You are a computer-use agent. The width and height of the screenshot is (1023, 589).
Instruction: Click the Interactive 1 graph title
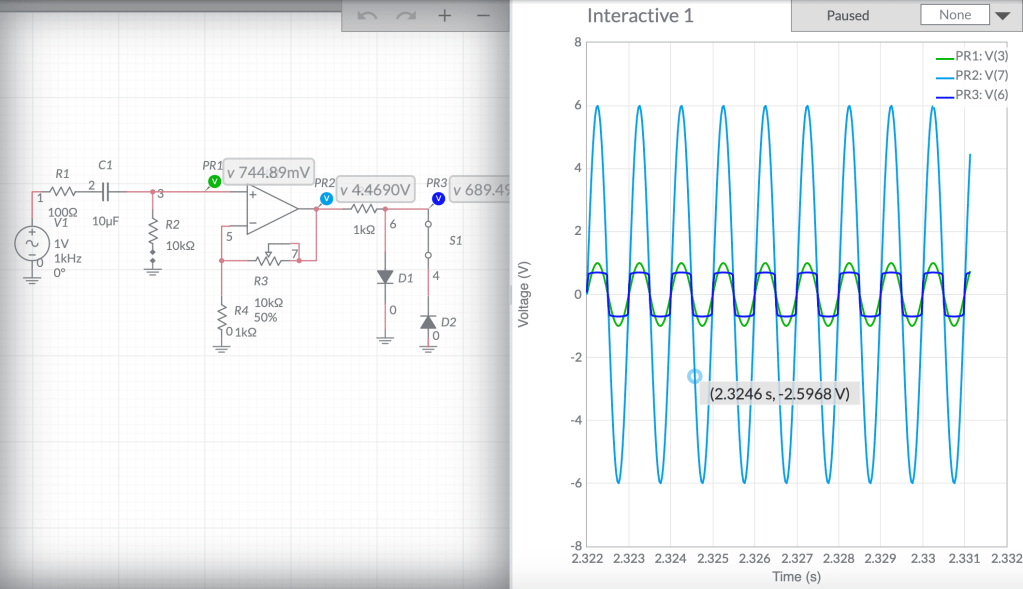point(640,16)
